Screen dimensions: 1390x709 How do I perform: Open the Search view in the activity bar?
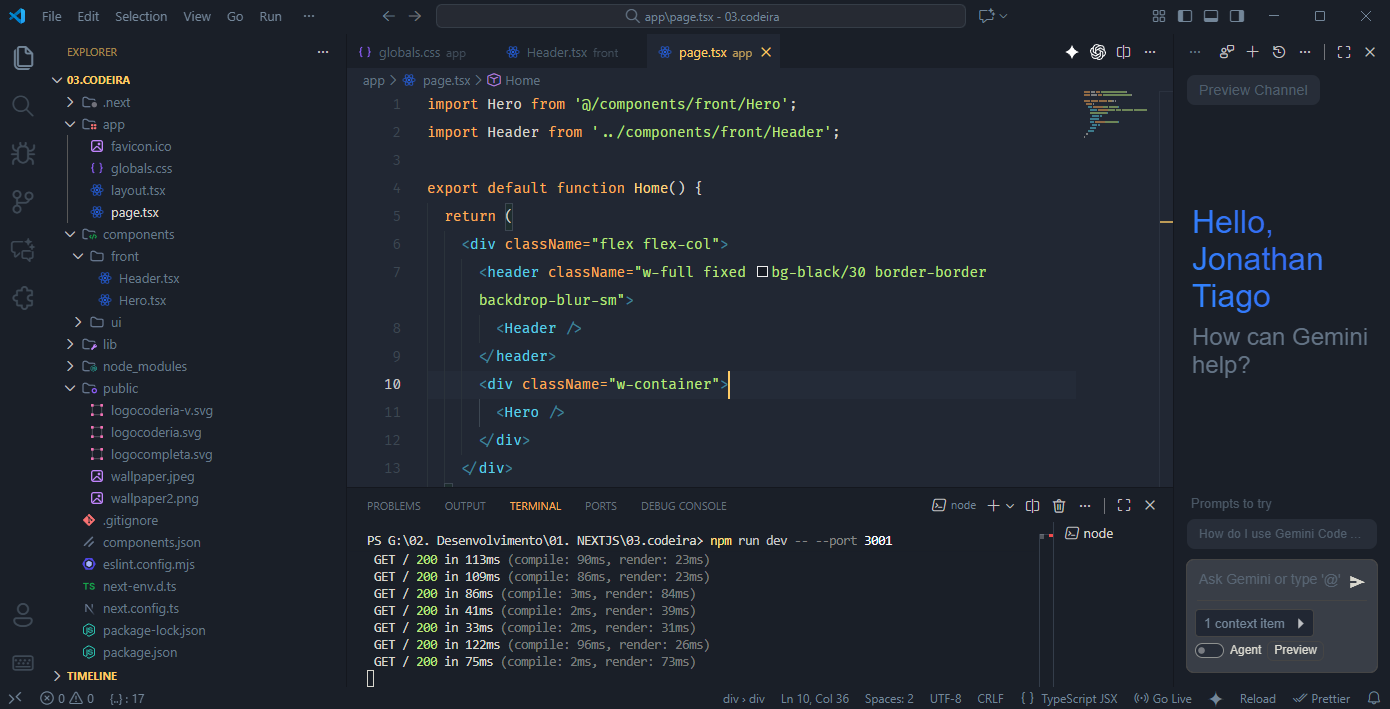pos(23,105)
